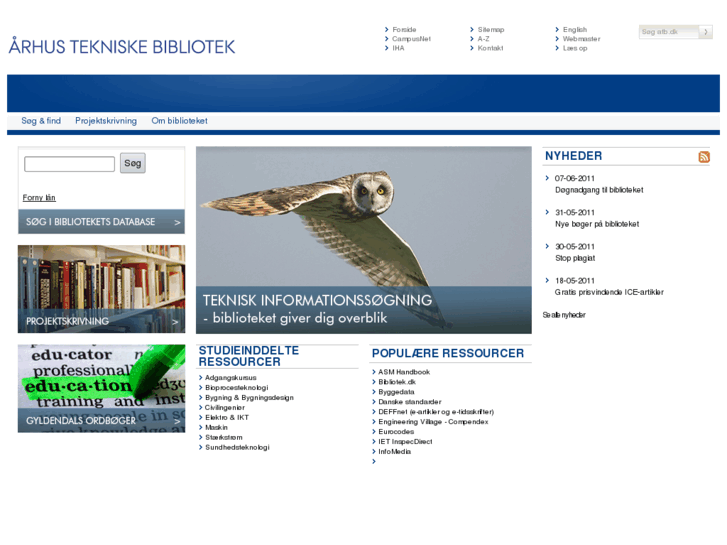The width and height of the screenshot is (727, 545).
Task: Open DEFFnet e-artikler link
Action: (x=436, y=412)
